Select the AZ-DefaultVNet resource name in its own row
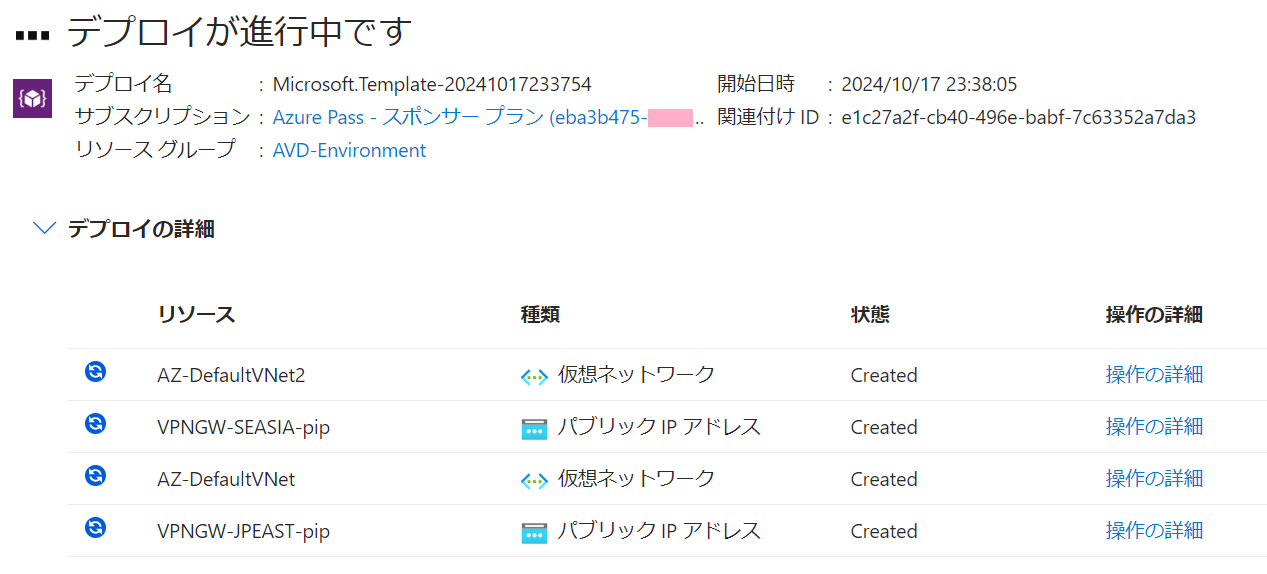 [x=226, y=479]
